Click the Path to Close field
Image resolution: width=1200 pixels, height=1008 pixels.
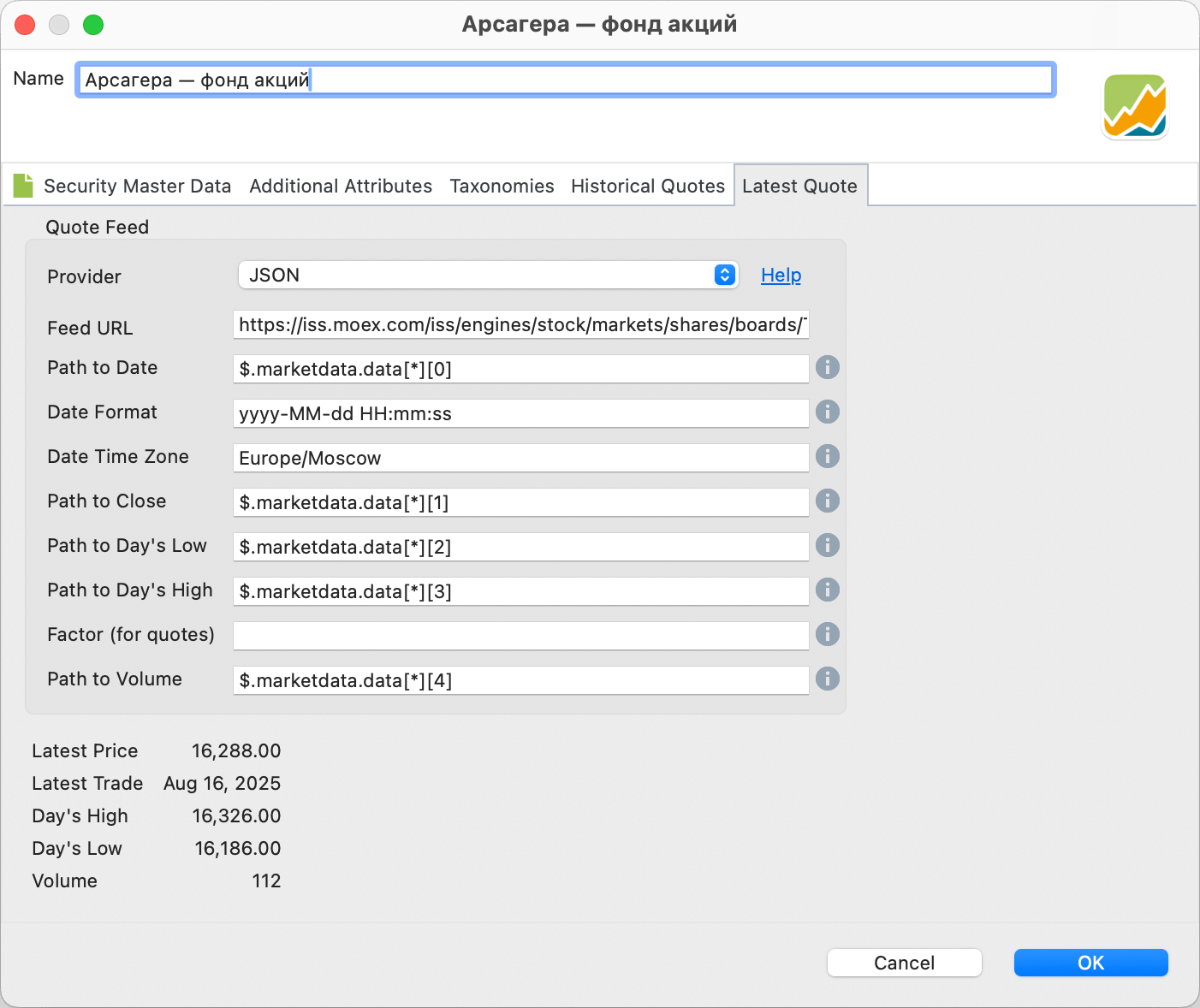pos(520,502)
